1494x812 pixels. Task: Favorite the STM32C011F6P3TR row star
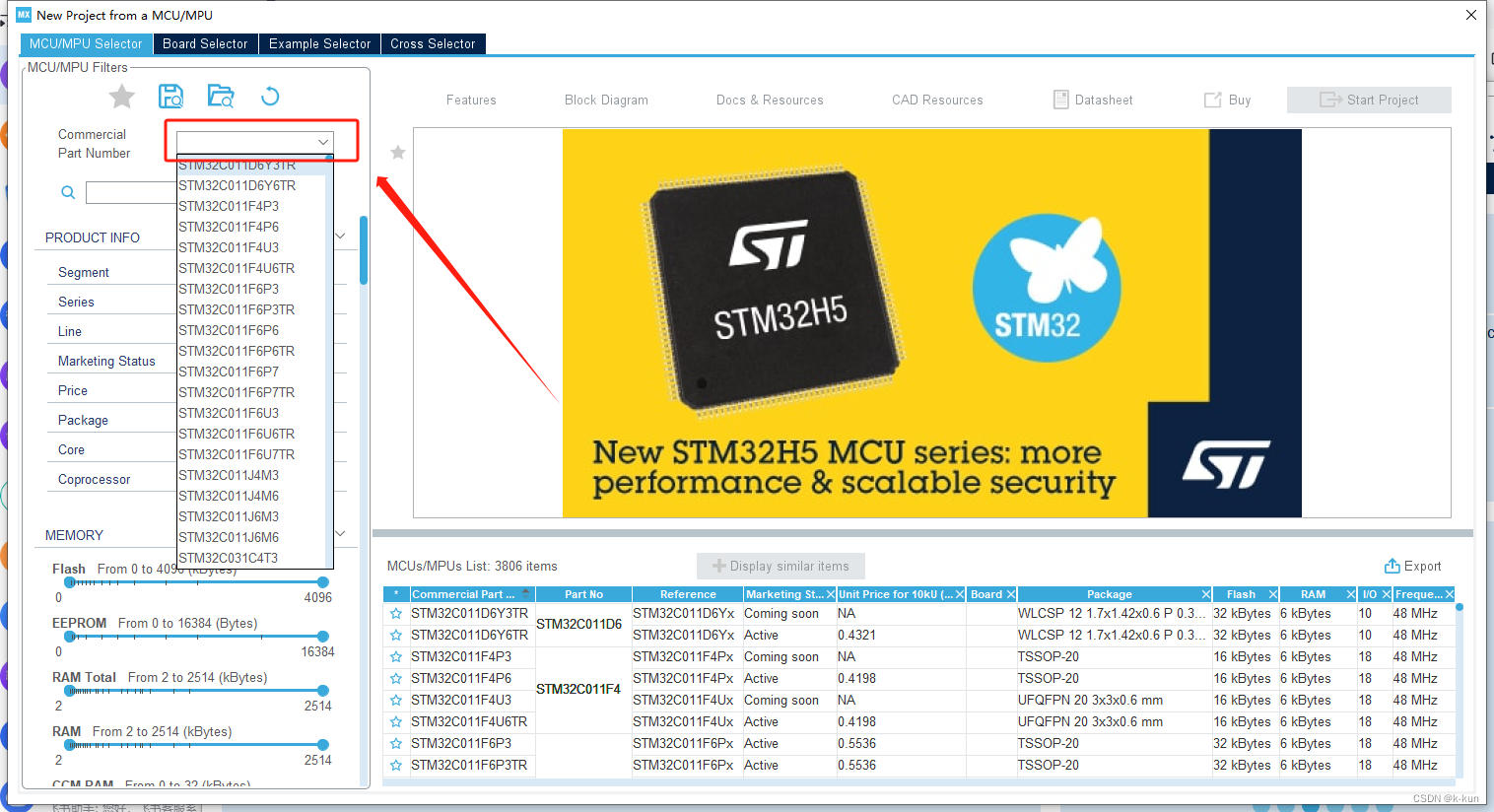point(396,765)
